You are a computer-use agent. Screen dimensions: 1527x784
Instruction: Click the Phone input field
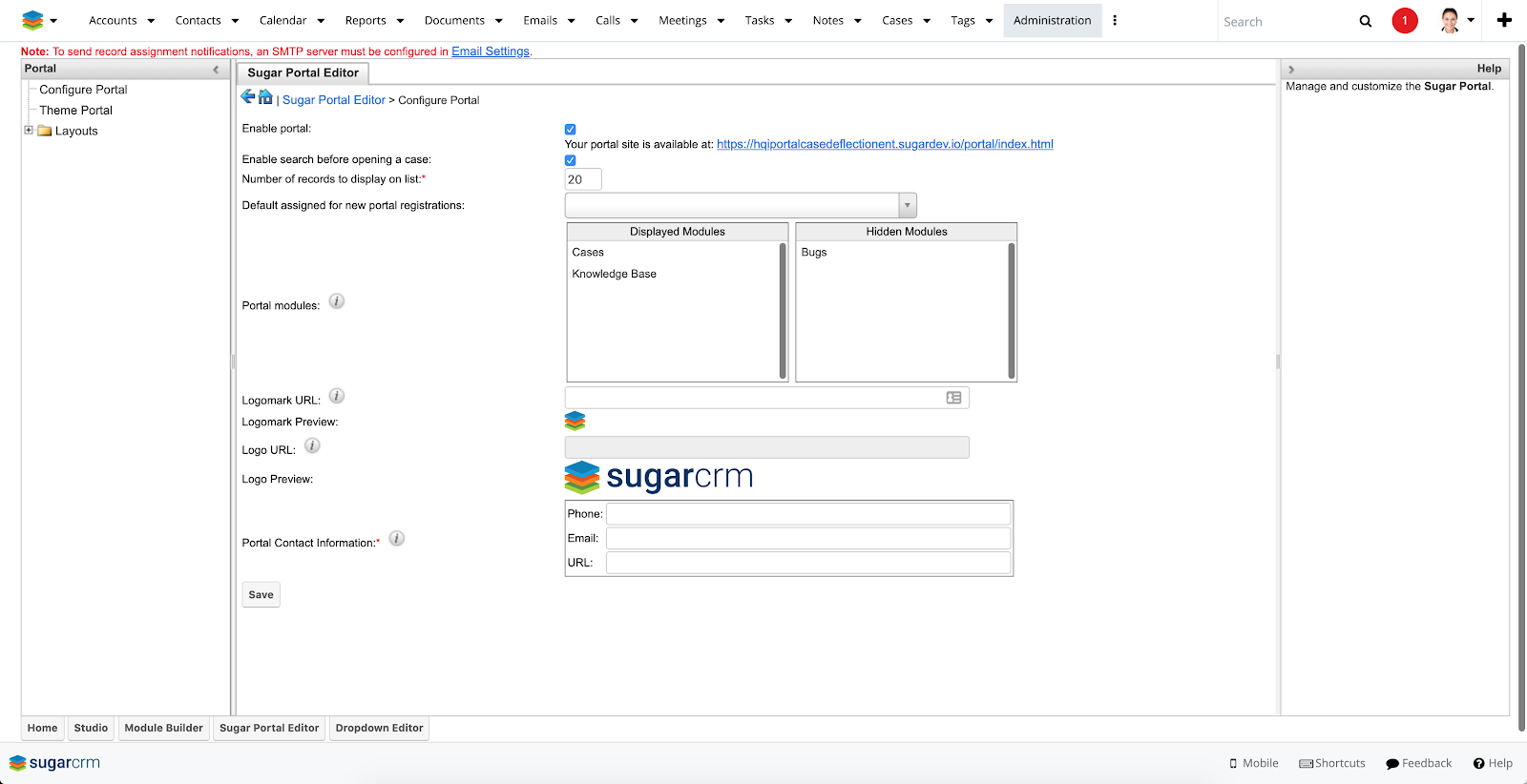click(x=807, y=514)
